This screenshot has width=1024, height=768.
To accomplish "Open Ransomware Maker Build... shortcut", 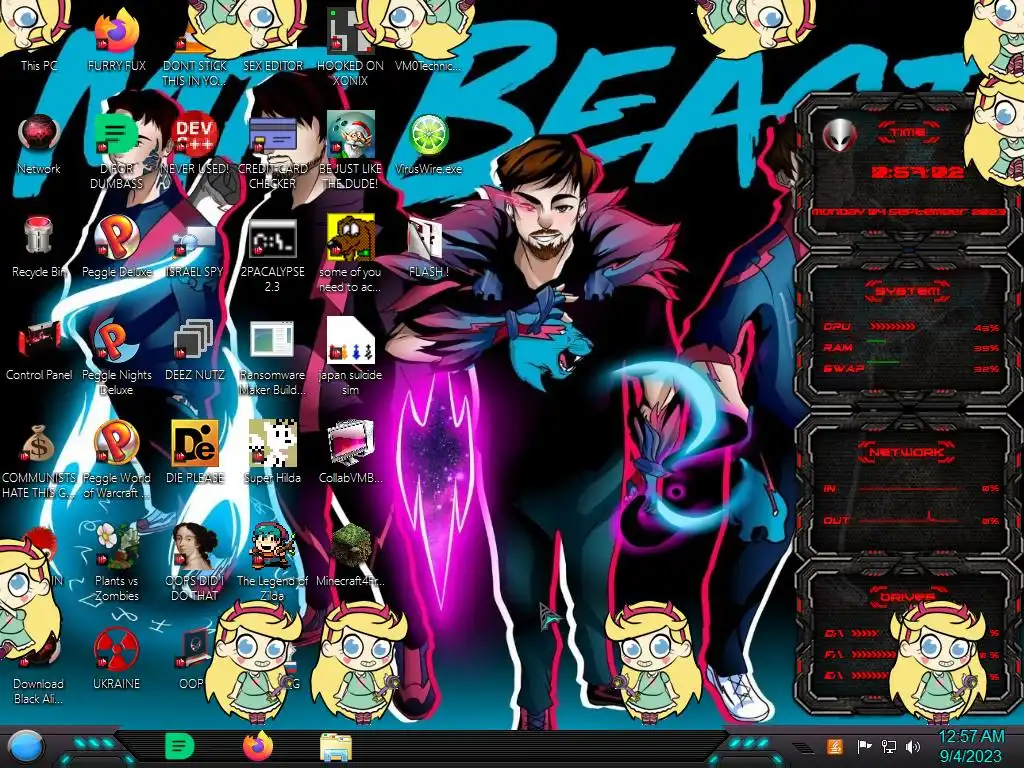I will [272, 357].
